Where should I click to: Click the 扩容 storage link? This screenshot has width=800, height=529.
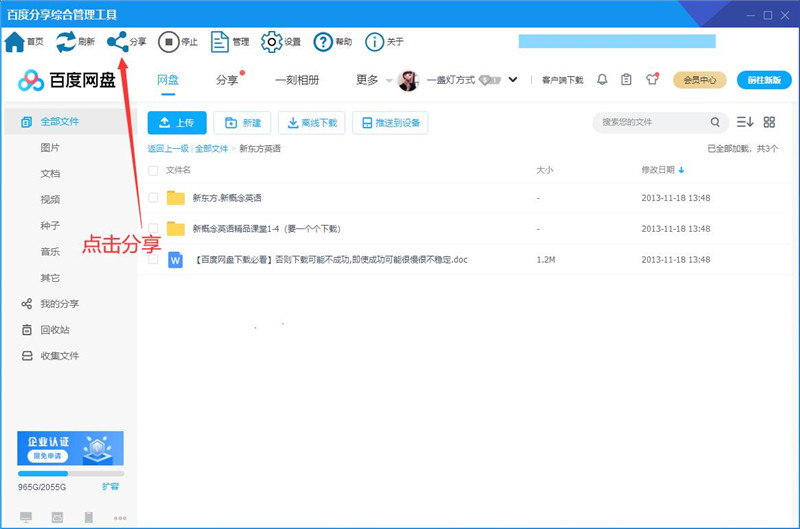click(110, 487)
